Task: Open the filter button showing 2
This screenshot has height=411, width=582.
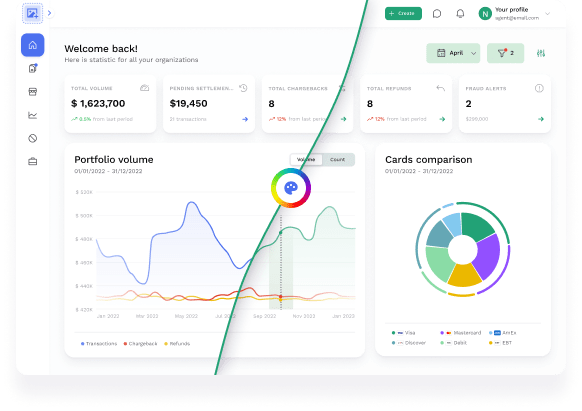Action: tap(505, 53)
